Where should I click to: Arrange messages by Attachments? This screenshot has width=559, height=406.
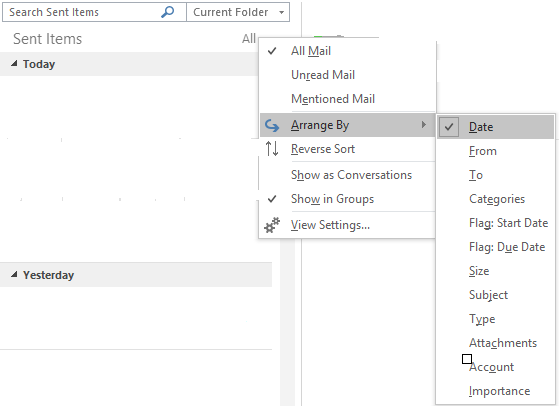pos(496,343)
